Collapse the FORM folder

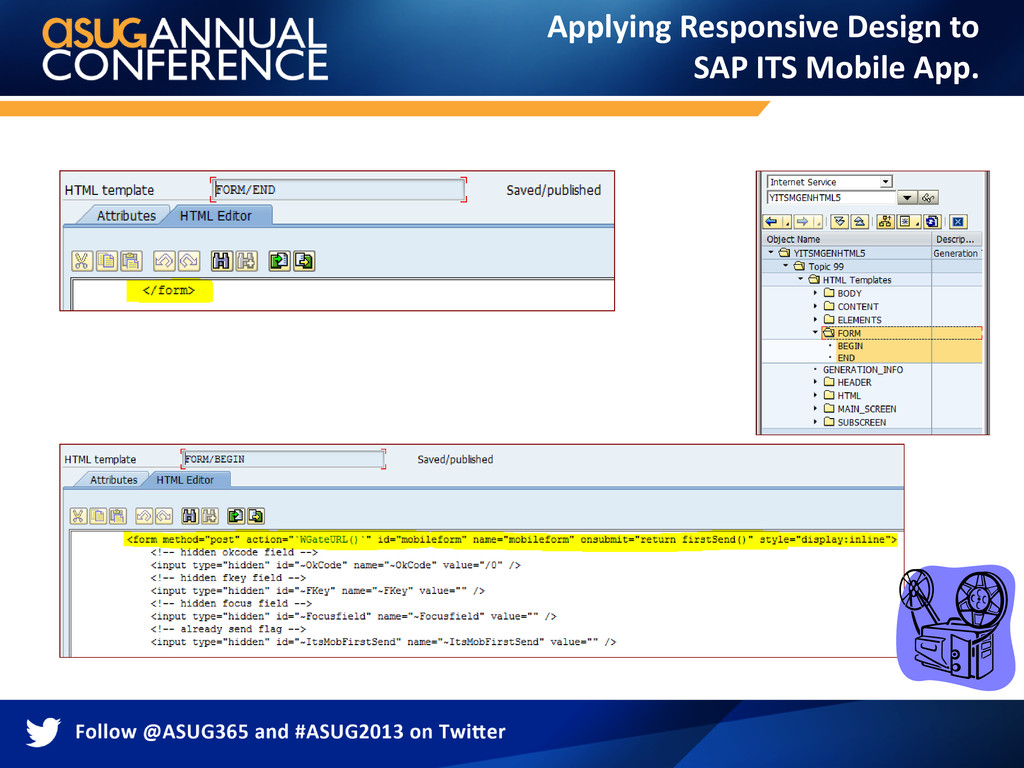coord(815,332)
